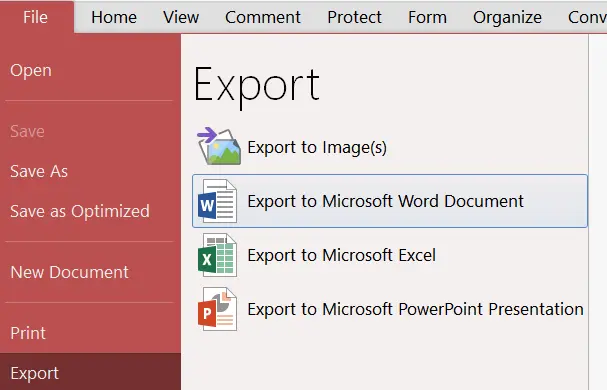Create a New Document from sidebar

coord(69,272)
